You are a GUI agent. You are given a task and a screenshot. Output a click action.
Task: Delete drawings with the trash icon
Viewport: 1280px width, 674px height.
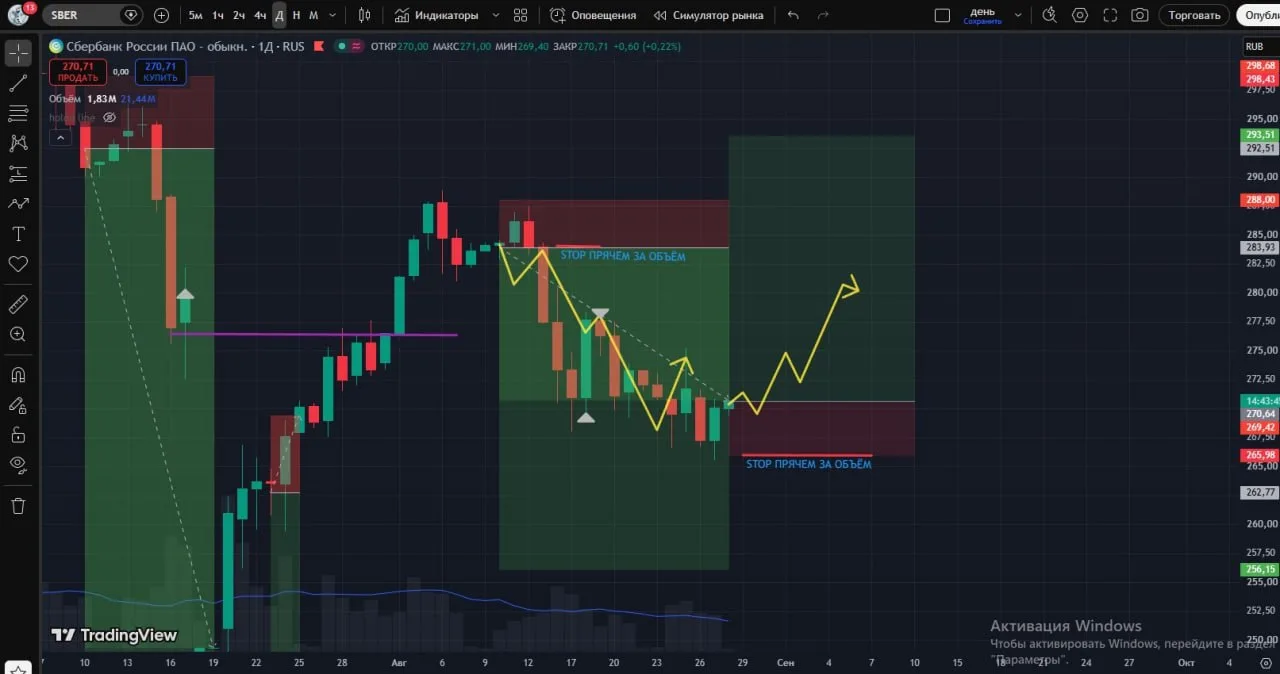(x=18, y=506)
